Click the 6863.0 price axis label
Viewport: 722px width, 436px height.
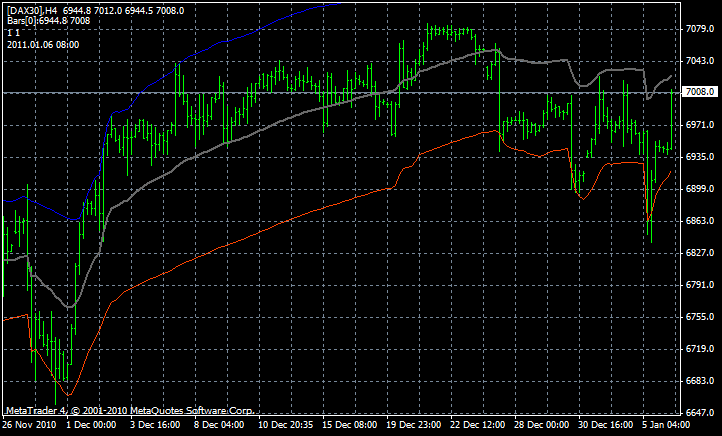[x=700, y=221]
